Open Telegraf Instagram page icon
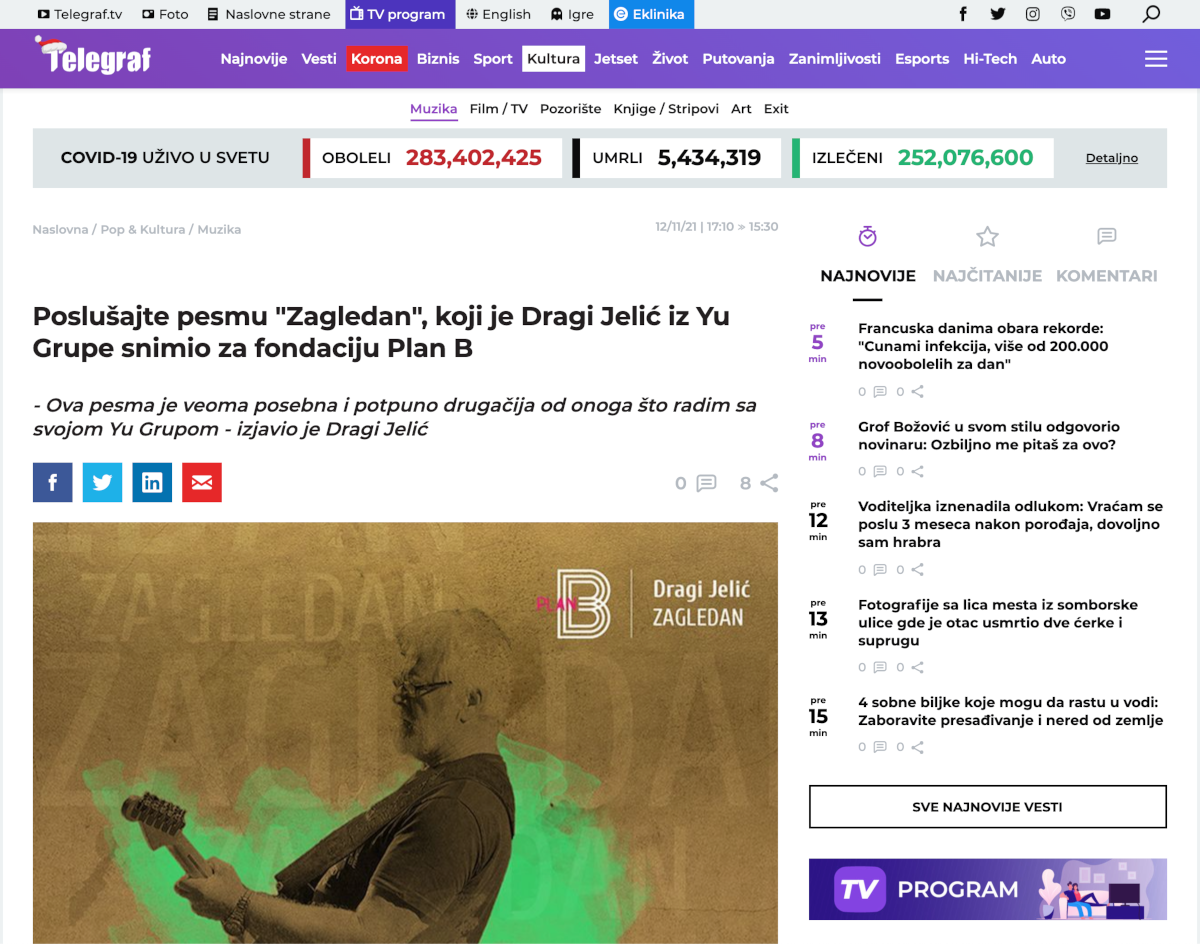The width and height of the screenshot is (1200, 944). point(1033,14)
